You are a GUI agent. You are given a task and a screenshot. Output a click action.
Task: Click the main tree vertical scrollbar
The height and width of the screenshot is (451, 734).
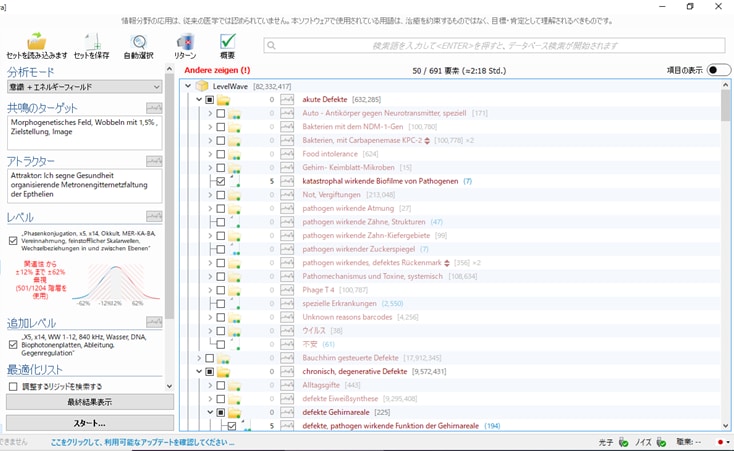726,256
